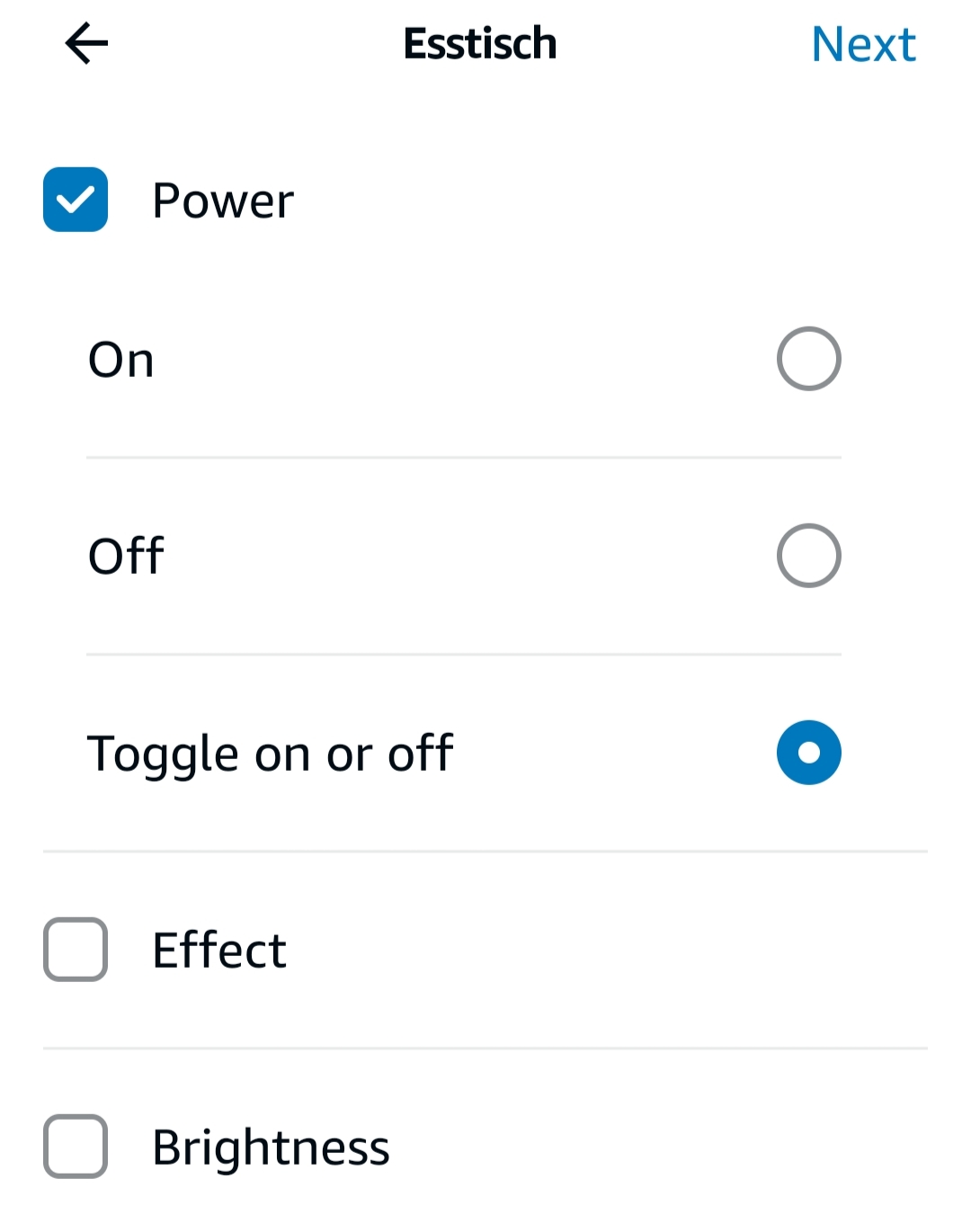The image size is (971, 1232).
Task: Click the selected Toggle radio button
Action: click(x=808, y=753)
